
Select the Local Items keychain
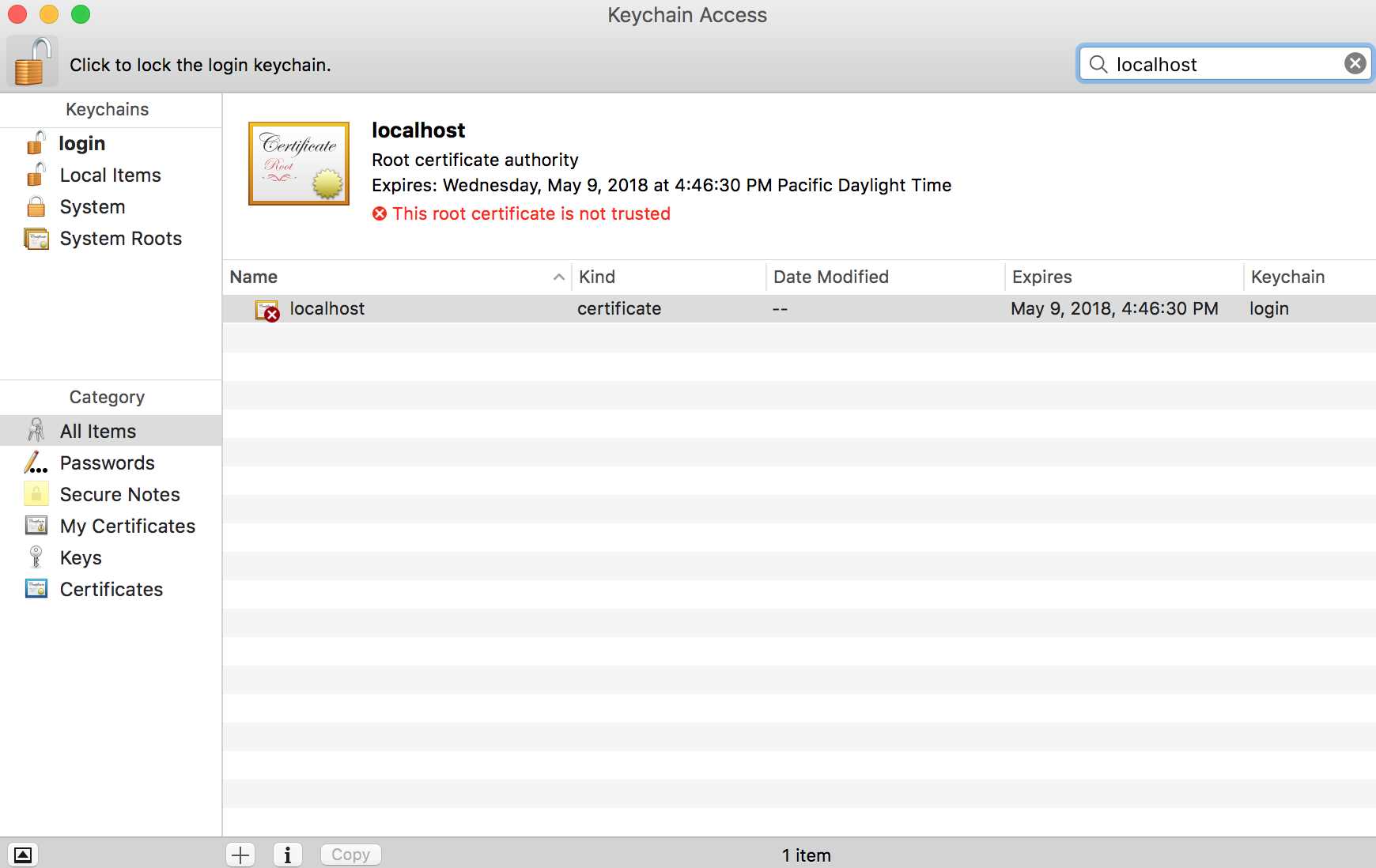(109, 175)
